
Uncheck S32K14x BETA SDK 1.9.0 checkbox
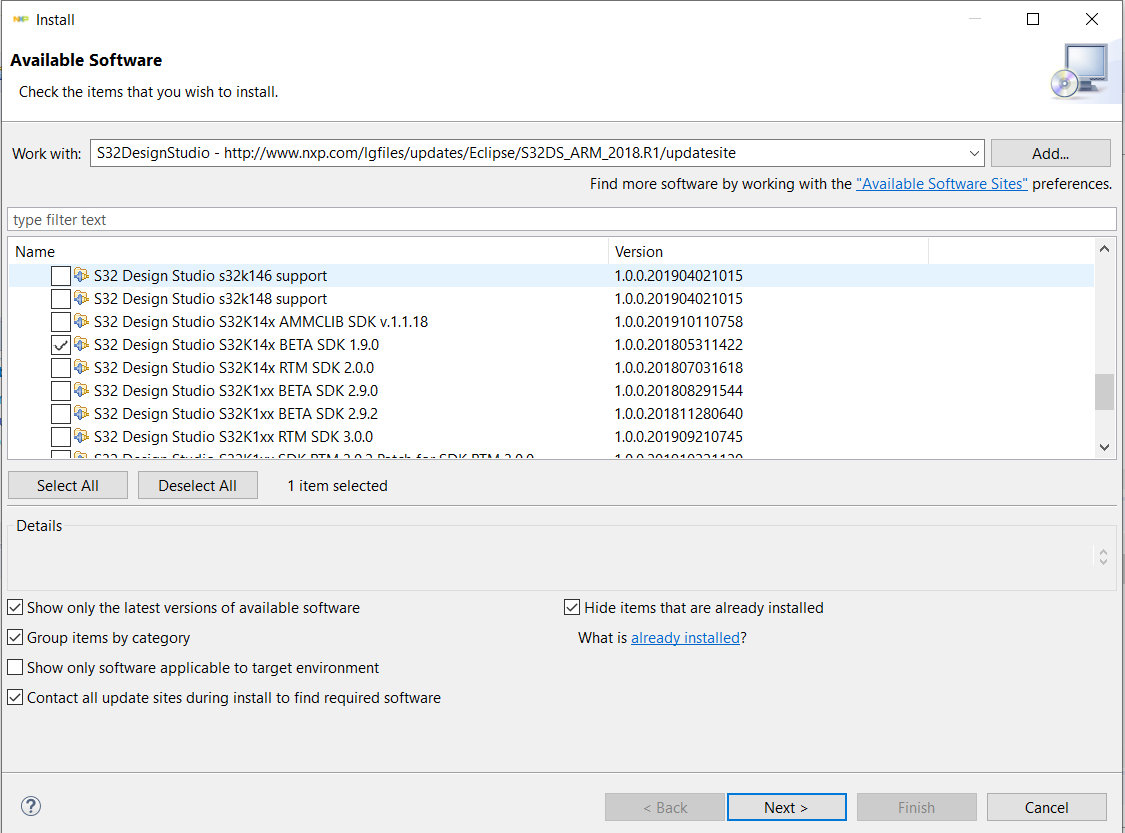[x=61, y=345]
